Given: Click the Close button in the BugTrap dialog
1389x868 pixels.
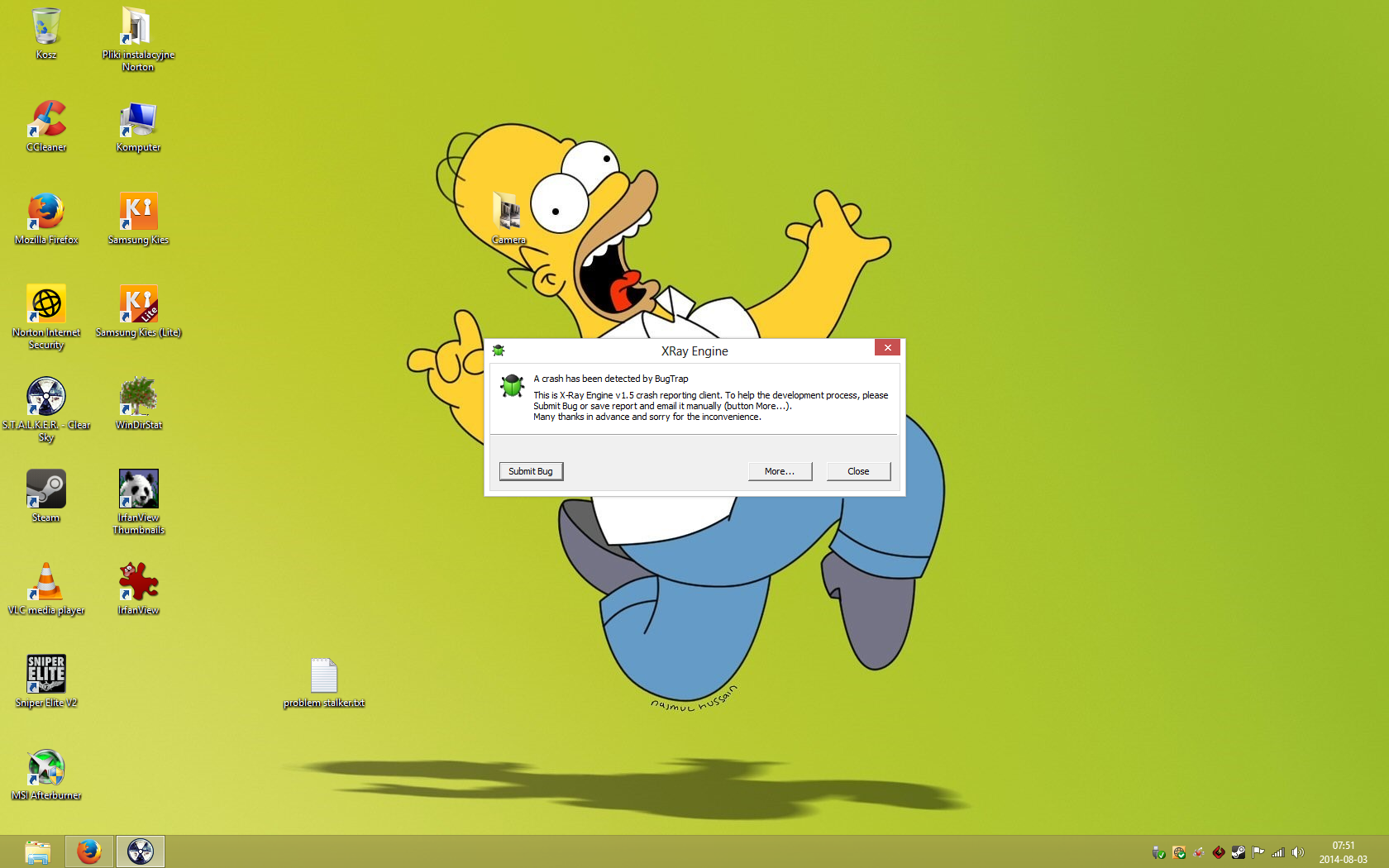Looking at the screenshot, I should click(x=858, y=471).
